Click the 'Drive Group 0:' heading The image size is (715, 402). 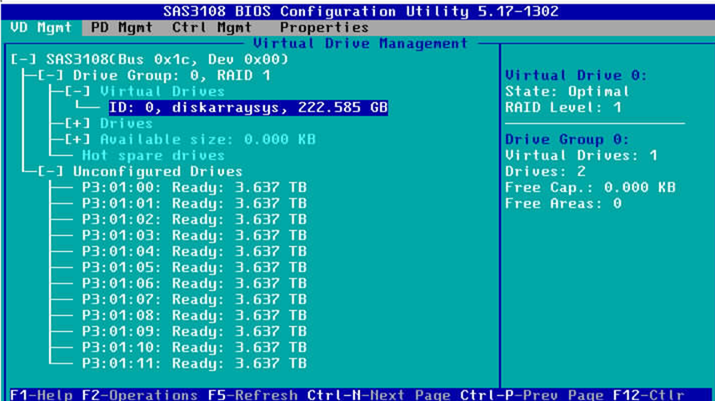click(567, 139)
